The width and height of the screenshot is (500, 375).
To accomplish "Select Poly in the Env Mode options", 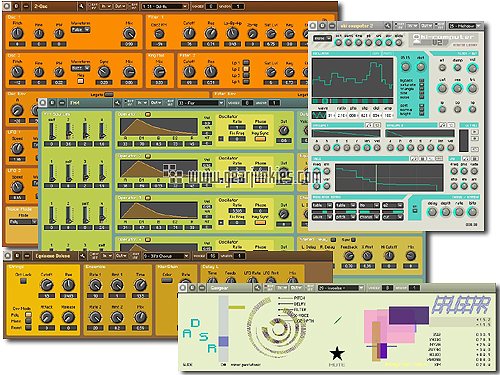I will [28, 315].
